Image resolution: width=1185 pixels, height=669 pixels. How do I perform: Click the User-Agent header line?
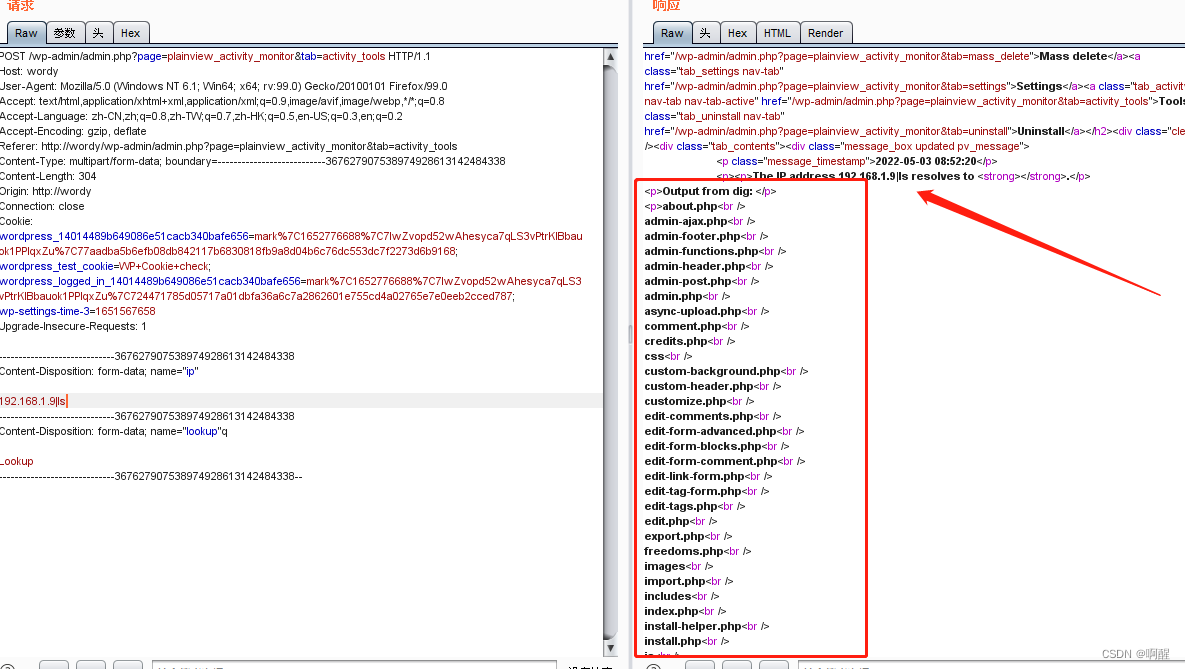(224, 86)
